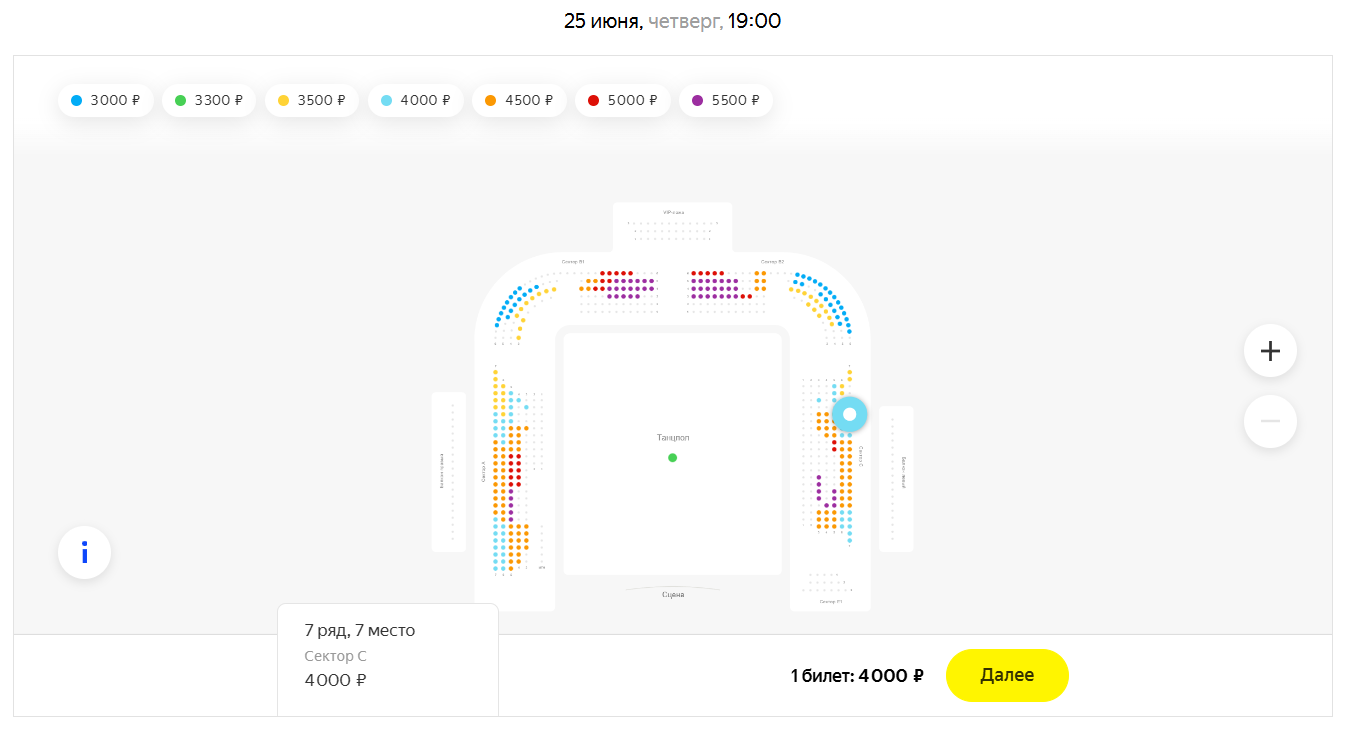Viewport: 1352px width, 739px height.
Task: Click the light blue 4000 ₽ legend dot
Action: 387,100
